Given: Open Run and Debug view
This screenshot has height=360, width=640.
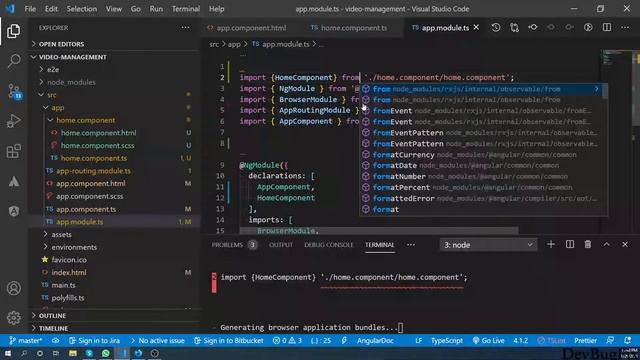Looking at the screenshot, I should tap(13, 121).
